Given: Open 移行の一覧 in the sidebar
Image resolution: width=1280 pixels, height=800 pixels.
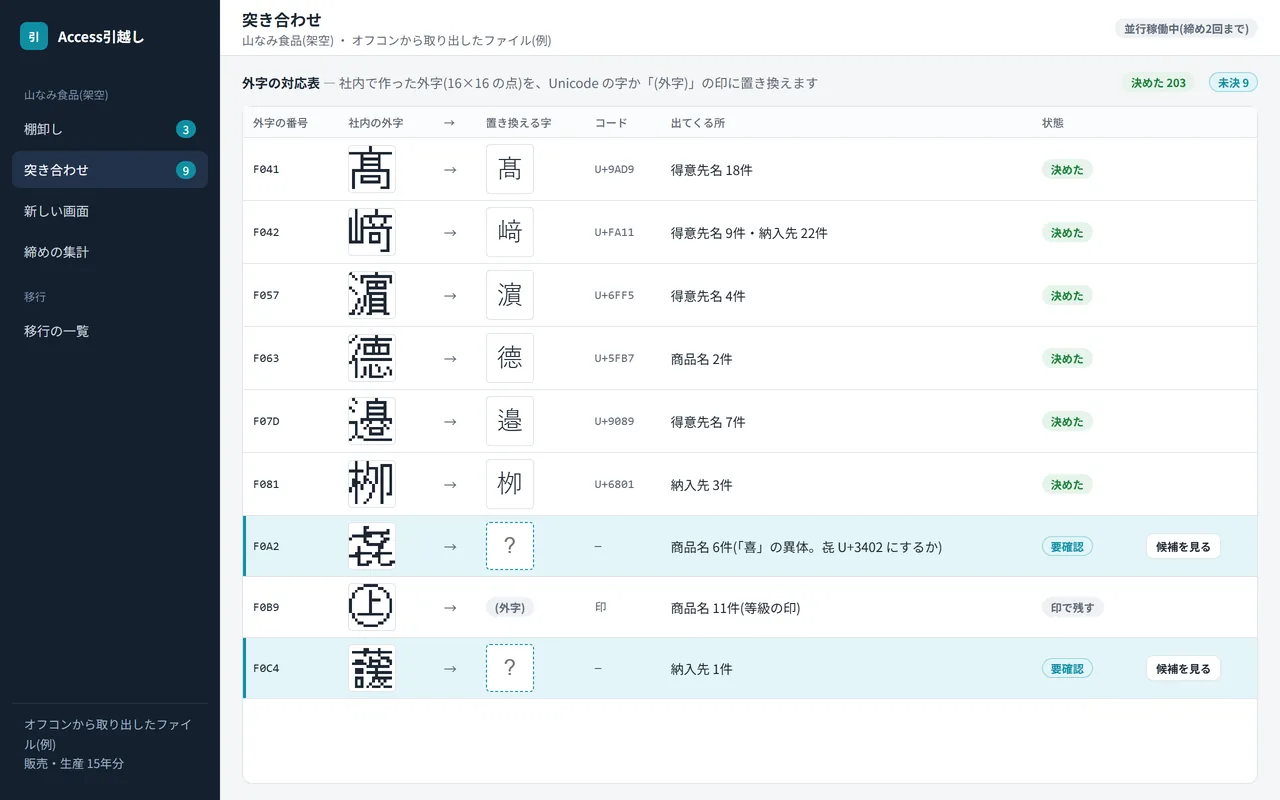Looking at the screenshot, I should [x=110, y=331].
